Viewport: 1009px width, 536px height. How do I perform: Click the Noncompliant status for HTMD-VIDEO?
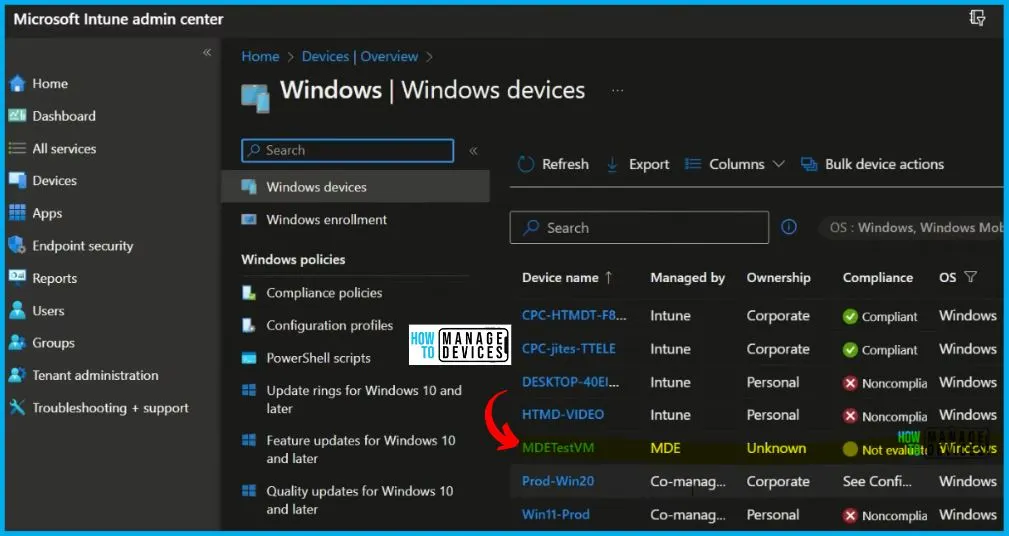tap(885, 416)
